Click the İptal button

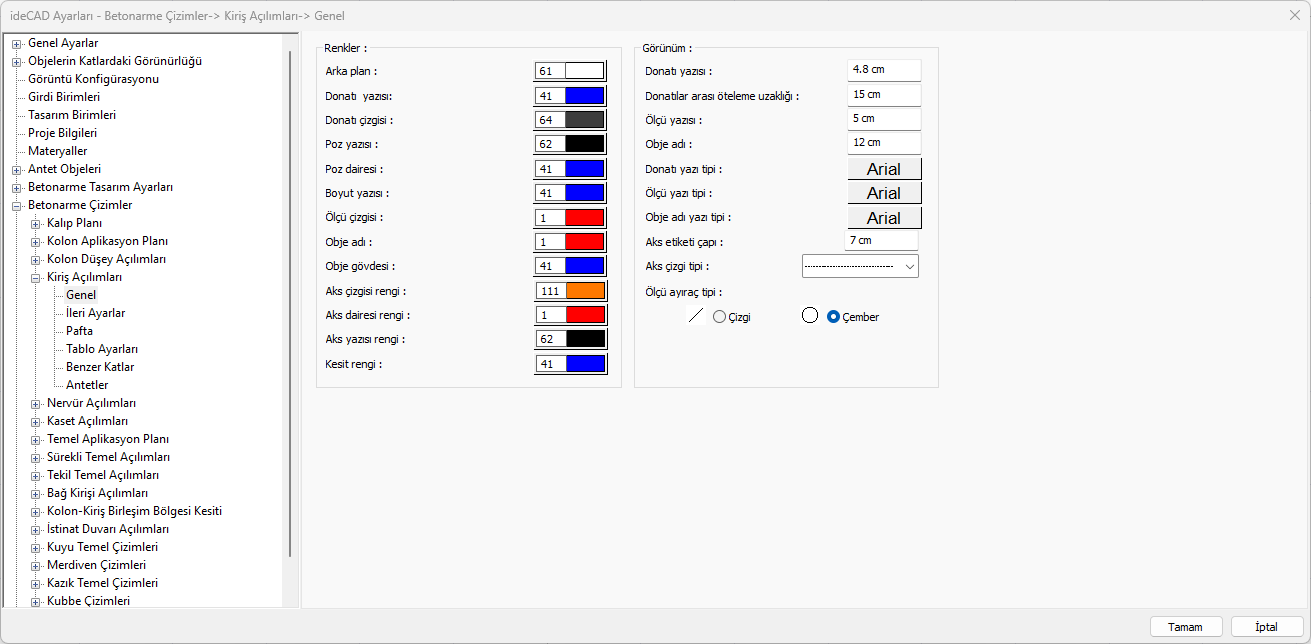point(1267,627)
